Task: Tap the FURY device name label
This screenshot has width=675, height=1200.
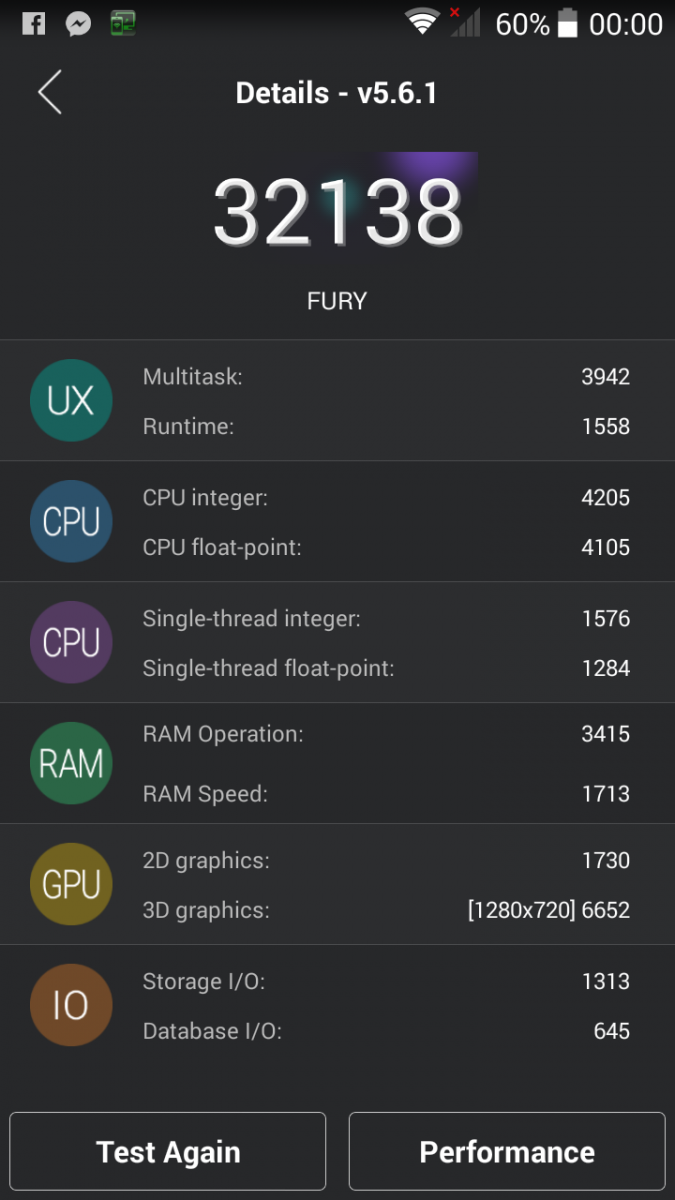Action: [337, 301]
